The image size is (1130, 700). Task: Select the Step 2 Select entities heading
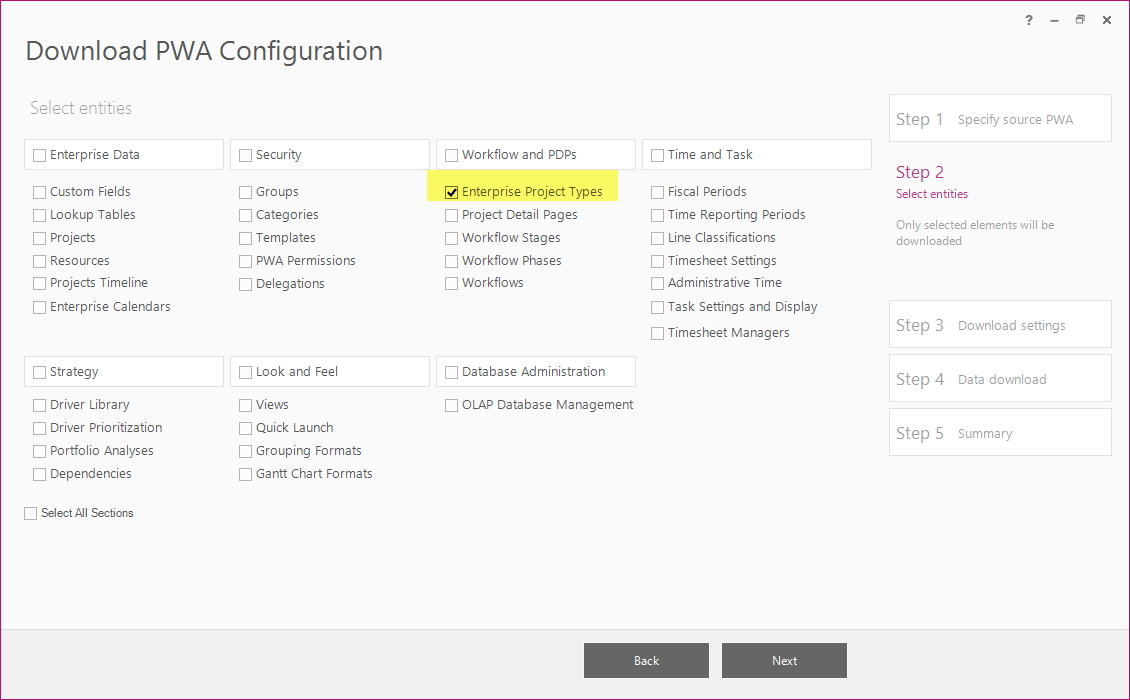tap(932, 182)
